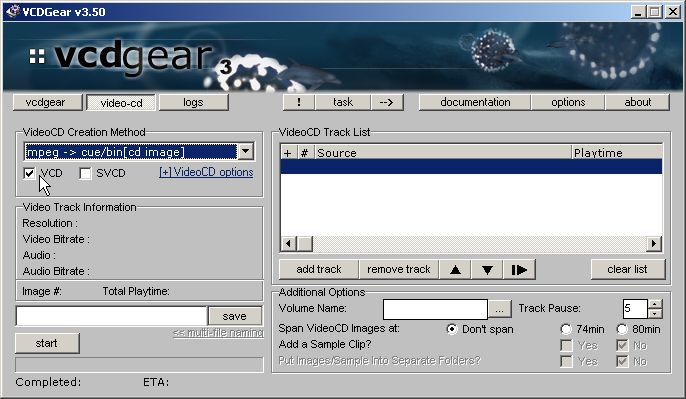Click the output filename field beside save
Screen dimensions: 686x399
pyautogui.click(x=112, y=316)
